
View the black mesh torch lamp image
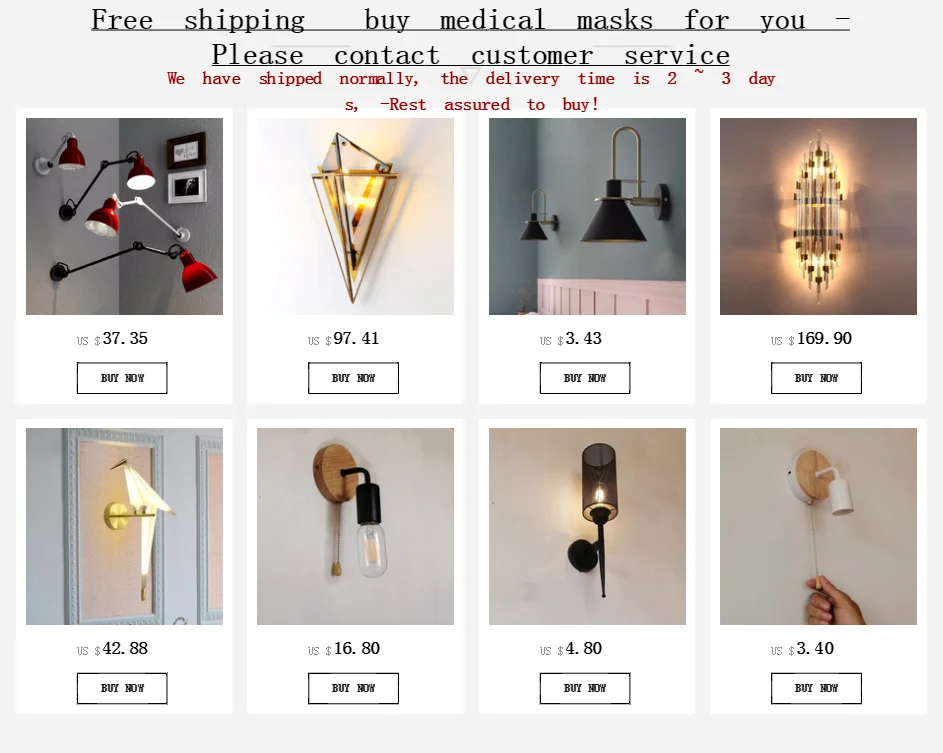pos(587,526)
